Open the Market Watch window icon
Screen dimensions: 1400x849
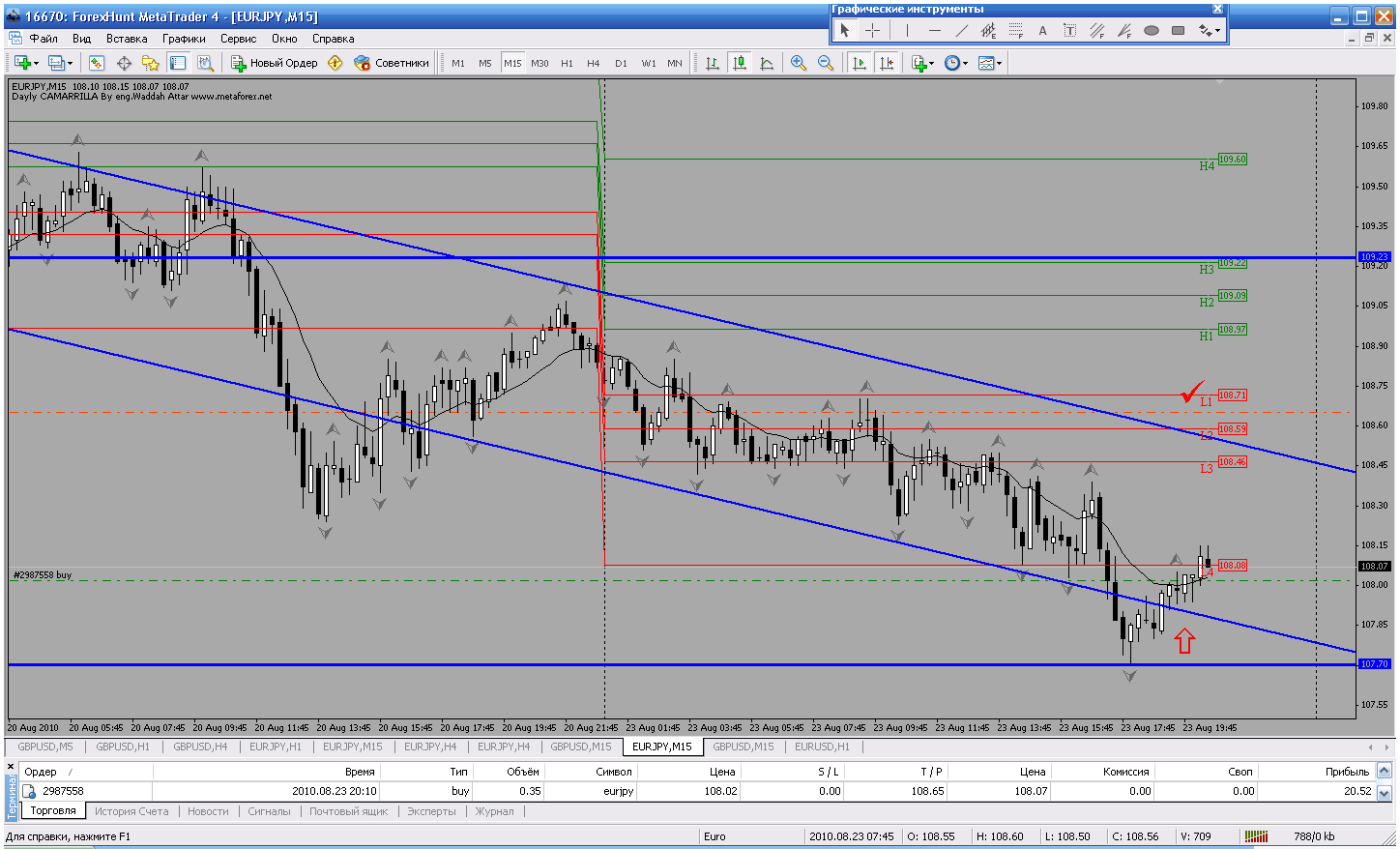tap(97, 63)
